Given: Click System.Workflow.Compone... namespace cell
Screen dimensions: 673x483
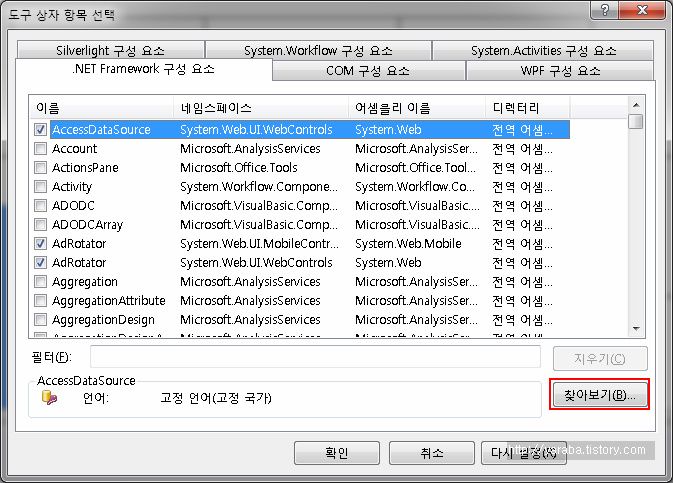Looking at the screenshot, I should click(259, 187).
